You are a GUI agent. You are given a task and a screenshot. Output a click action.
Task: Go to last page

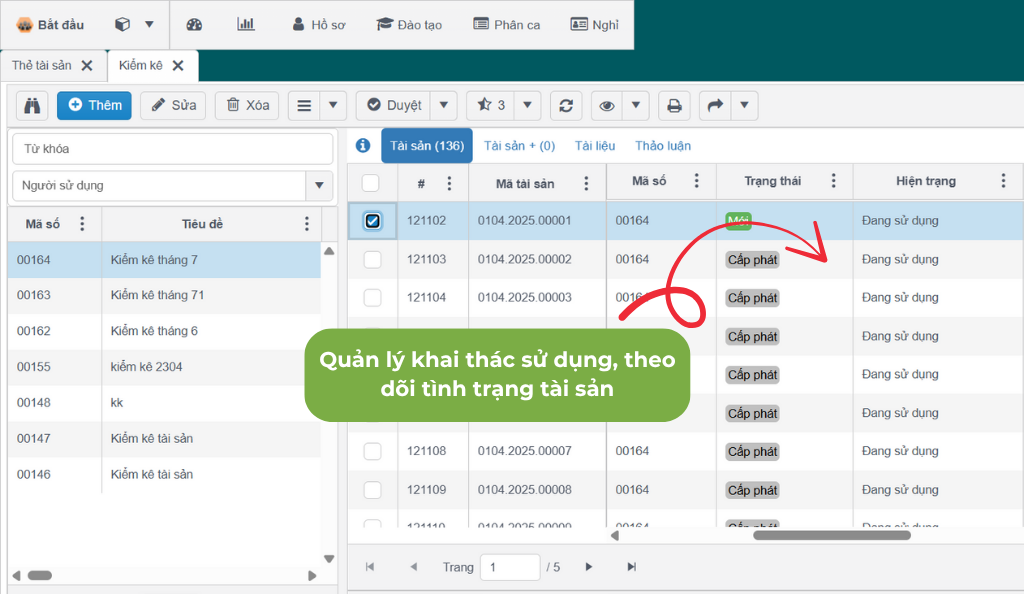click(x=632, y=567)
